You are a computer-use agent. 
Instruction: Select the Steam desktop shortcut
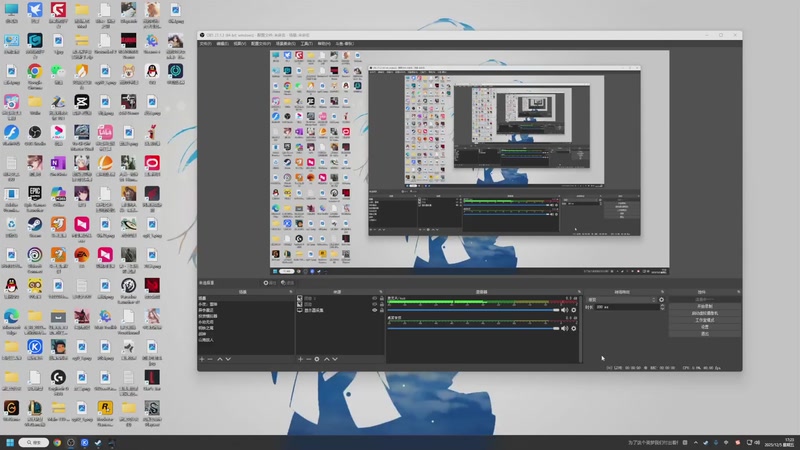[x=35, y=227]
